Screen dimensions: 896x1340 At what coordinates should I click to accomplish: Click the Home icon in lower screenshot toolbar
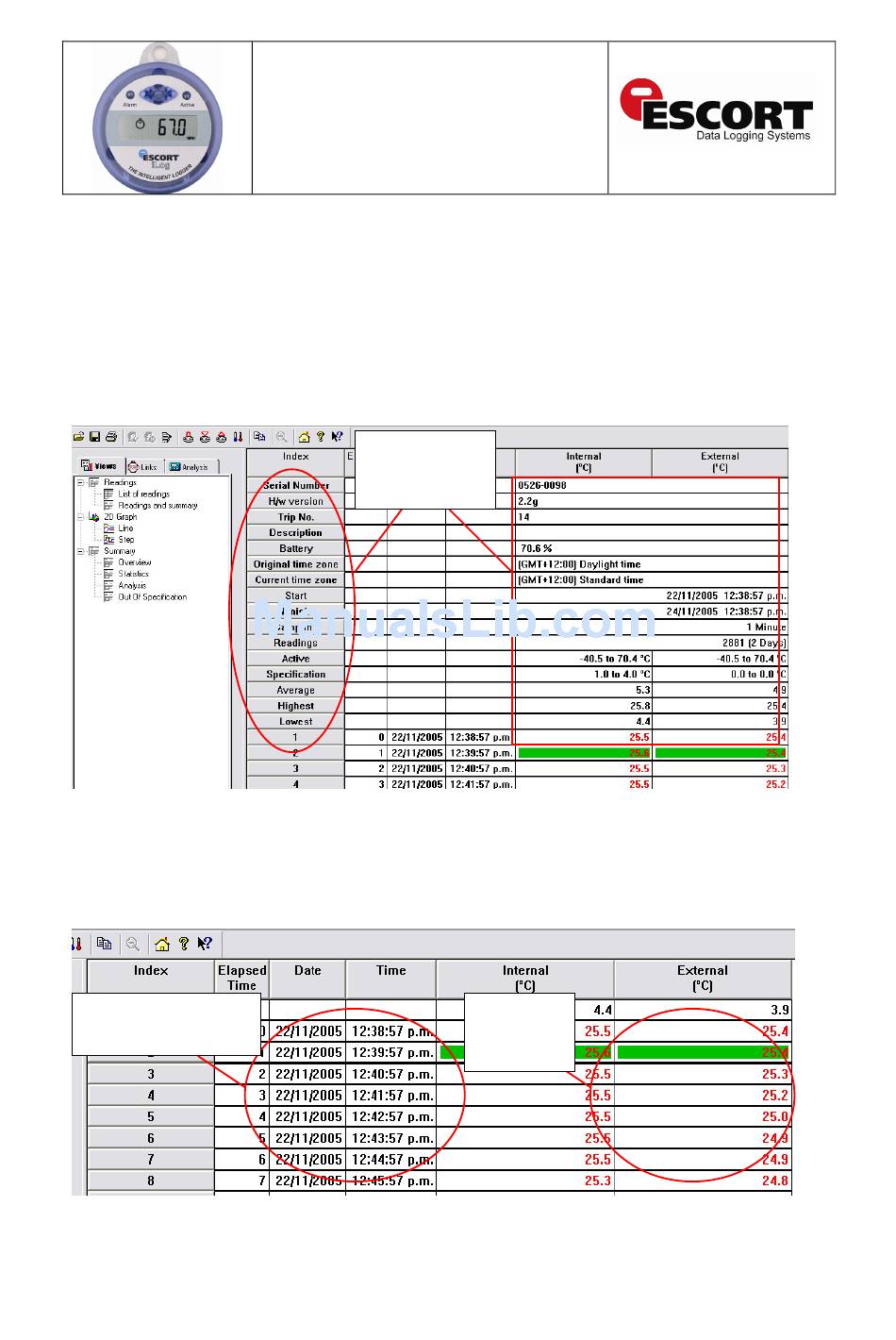pyautogui.click(x=161, y=943)
